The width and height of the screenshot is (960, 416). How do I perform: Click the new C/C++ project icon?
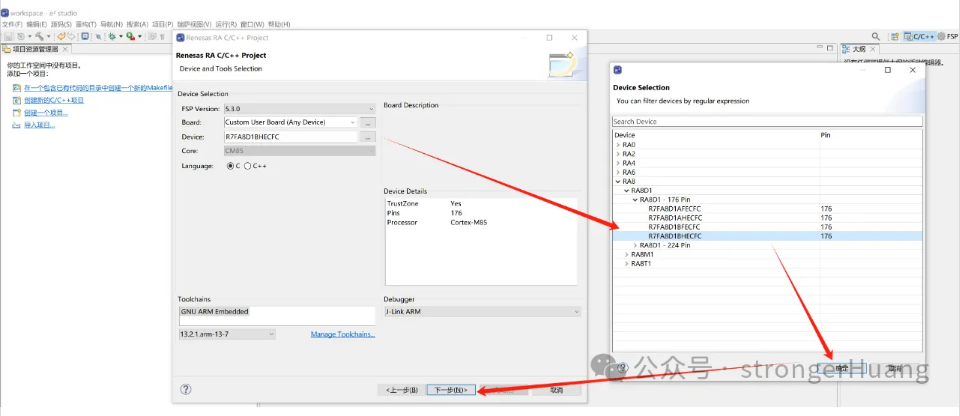point(18,100)
